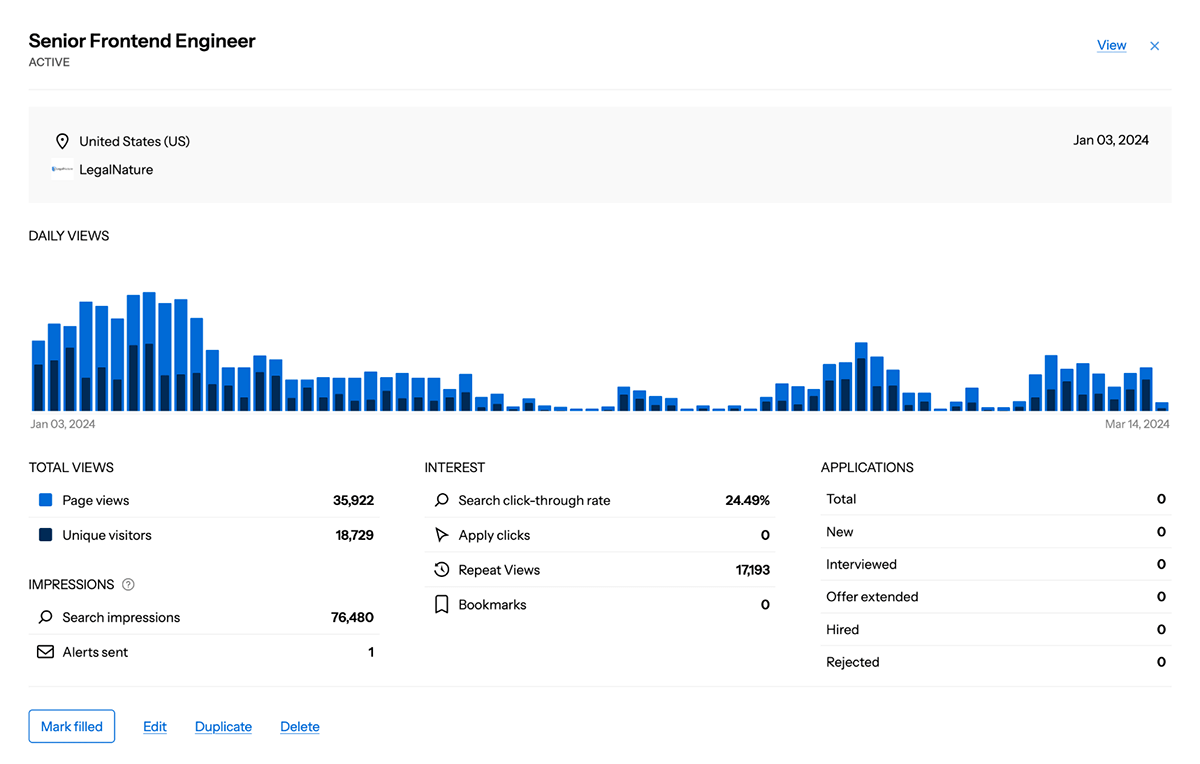
Task: Click the Search click-through rate magnifier icon
Action: (441, 500)
